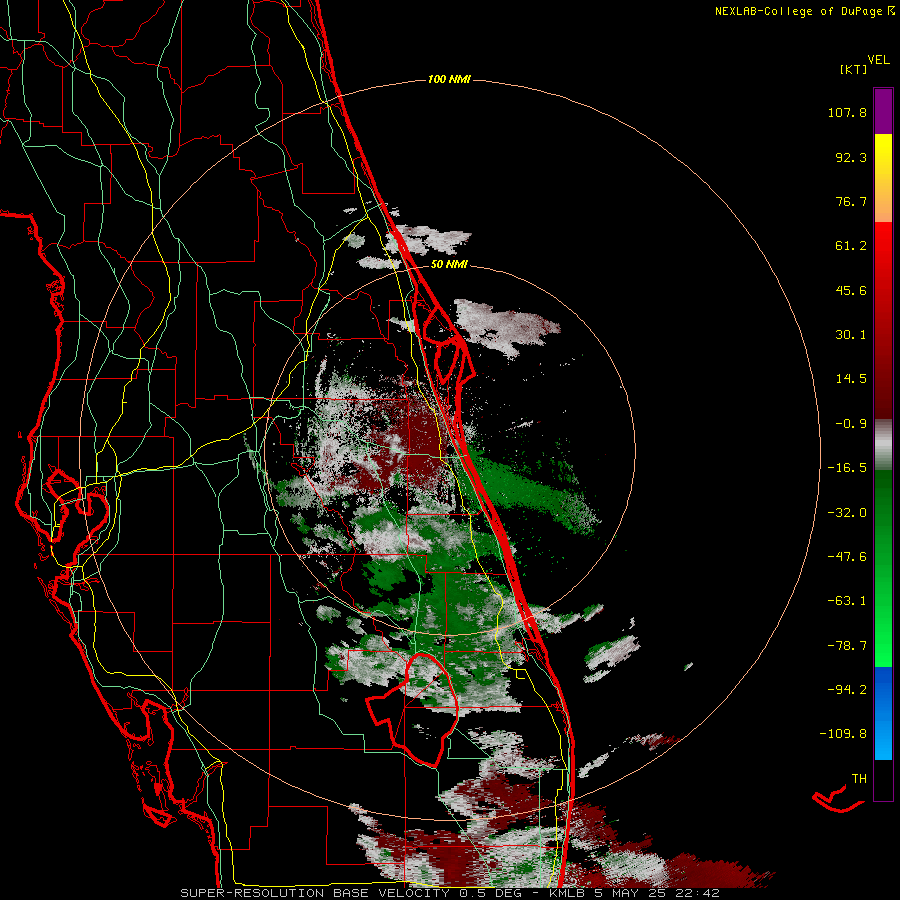Click the [KT] units label
The height and width of the screenshot is (900, 900).
(853, 69)
